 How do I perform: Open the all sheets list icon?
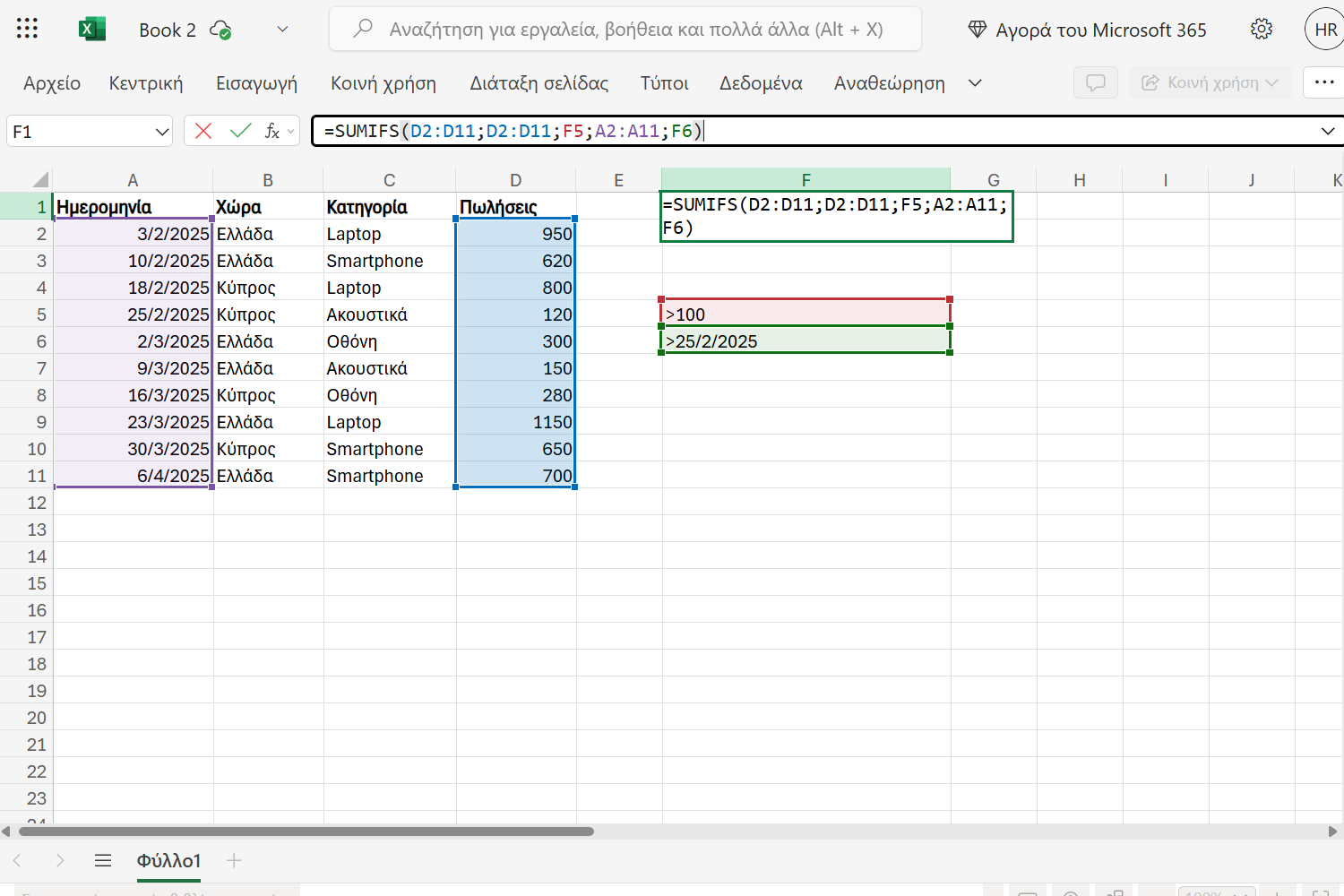(x=103, y=860)
